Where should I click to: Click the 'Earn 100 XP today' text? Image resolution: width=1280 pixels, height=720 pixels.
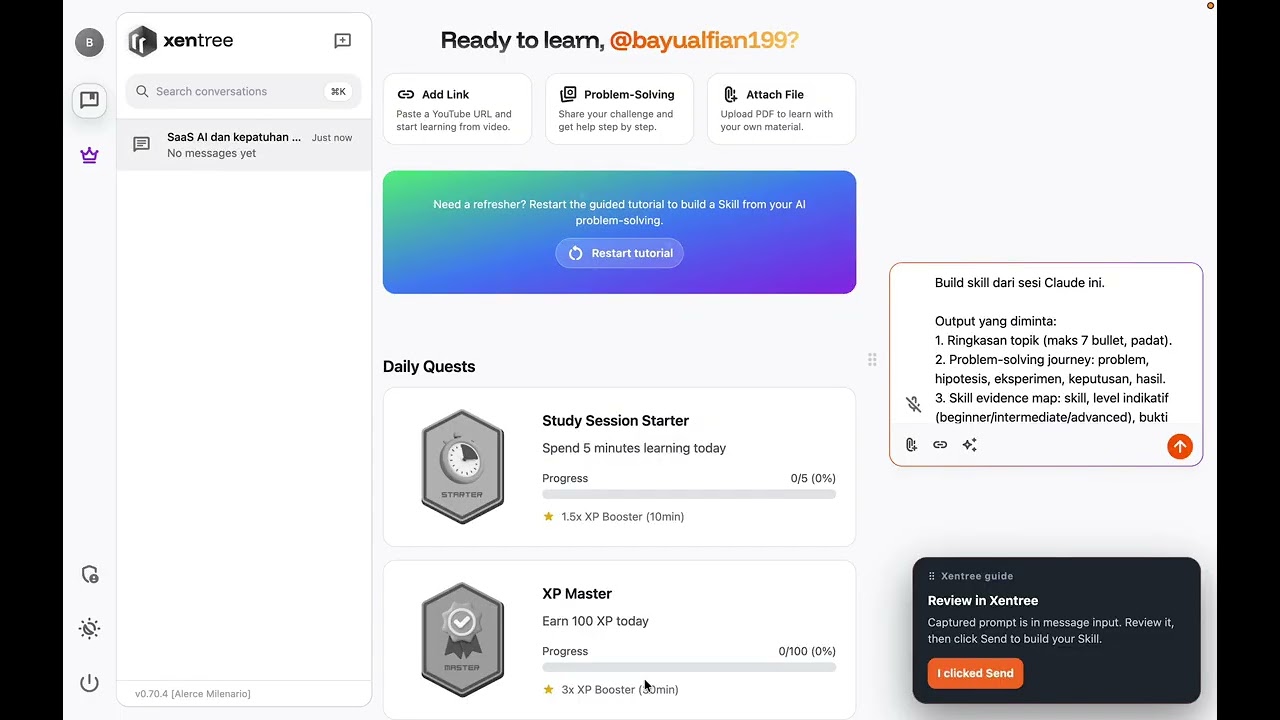point(595,621)
